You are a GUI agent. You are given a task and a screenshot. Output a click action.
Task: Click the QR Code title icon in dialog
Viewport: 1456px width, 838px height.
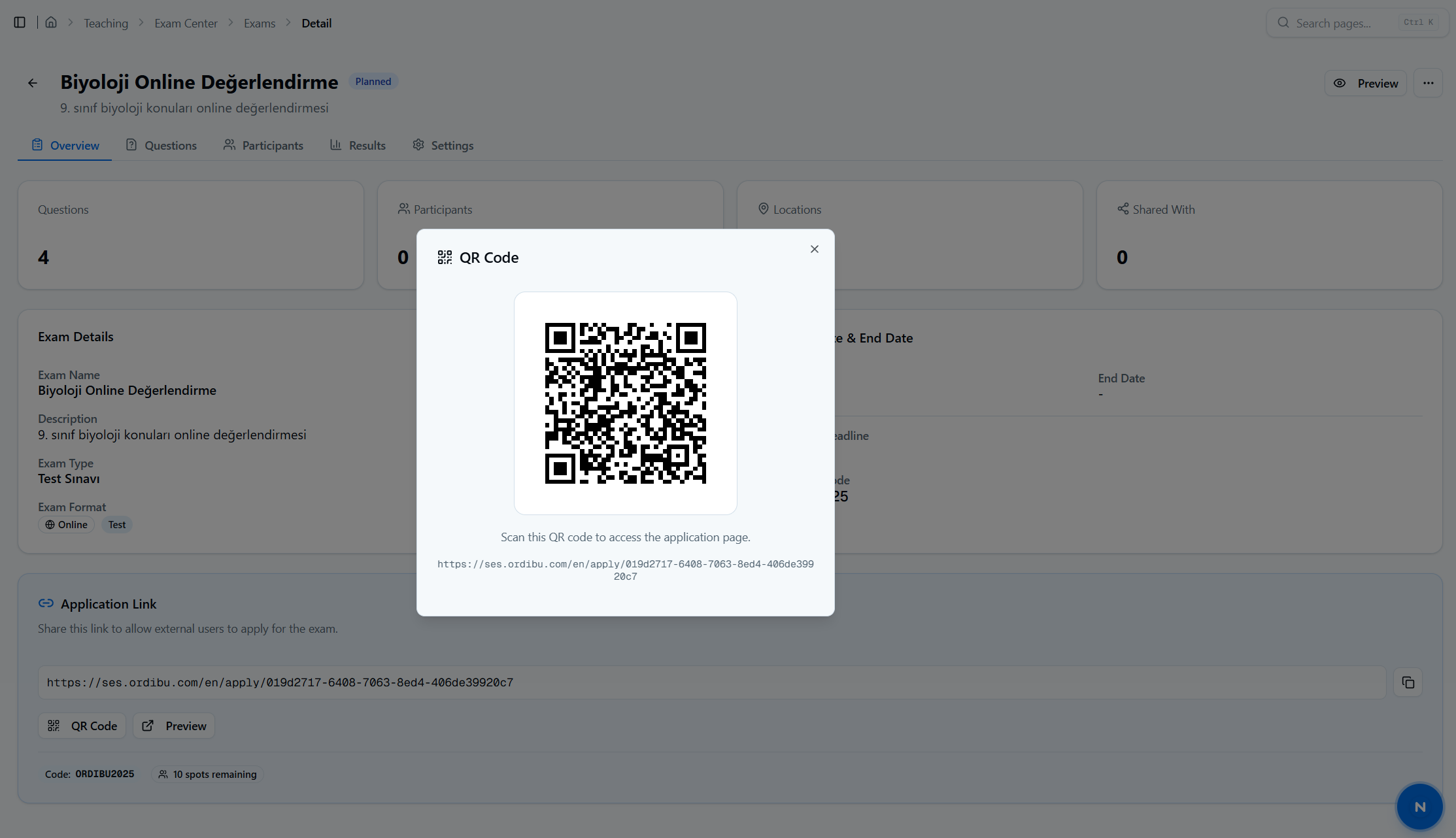(445, 258)
